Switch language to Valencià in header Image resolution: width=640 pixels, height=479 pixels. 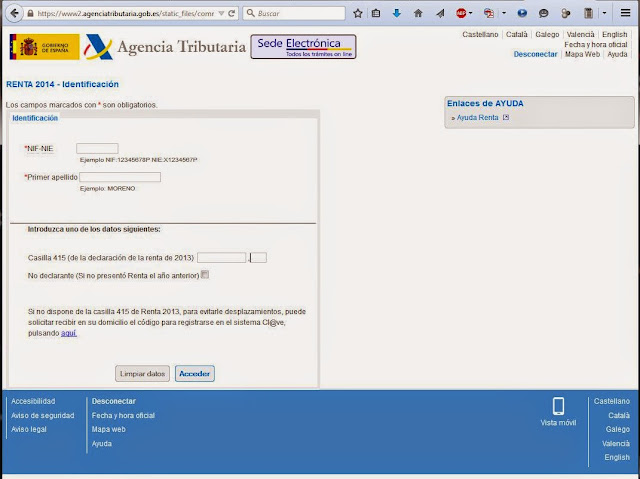point(580,34)
